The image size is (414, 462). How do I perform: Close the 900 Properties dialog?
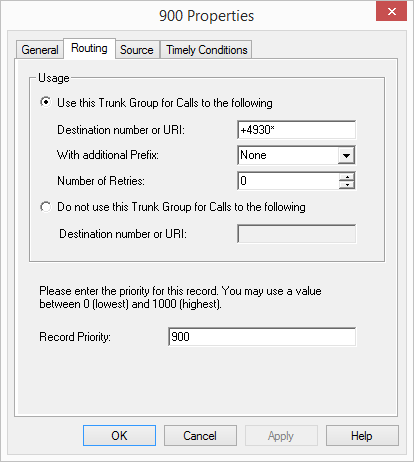[x=391, y=11]
